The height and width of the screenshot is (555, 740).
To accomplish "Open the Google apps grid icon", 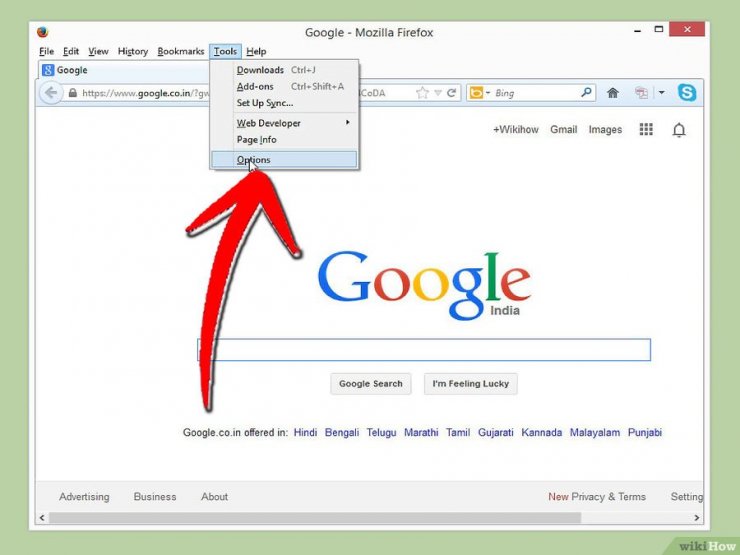I will (x=646, y=129).
